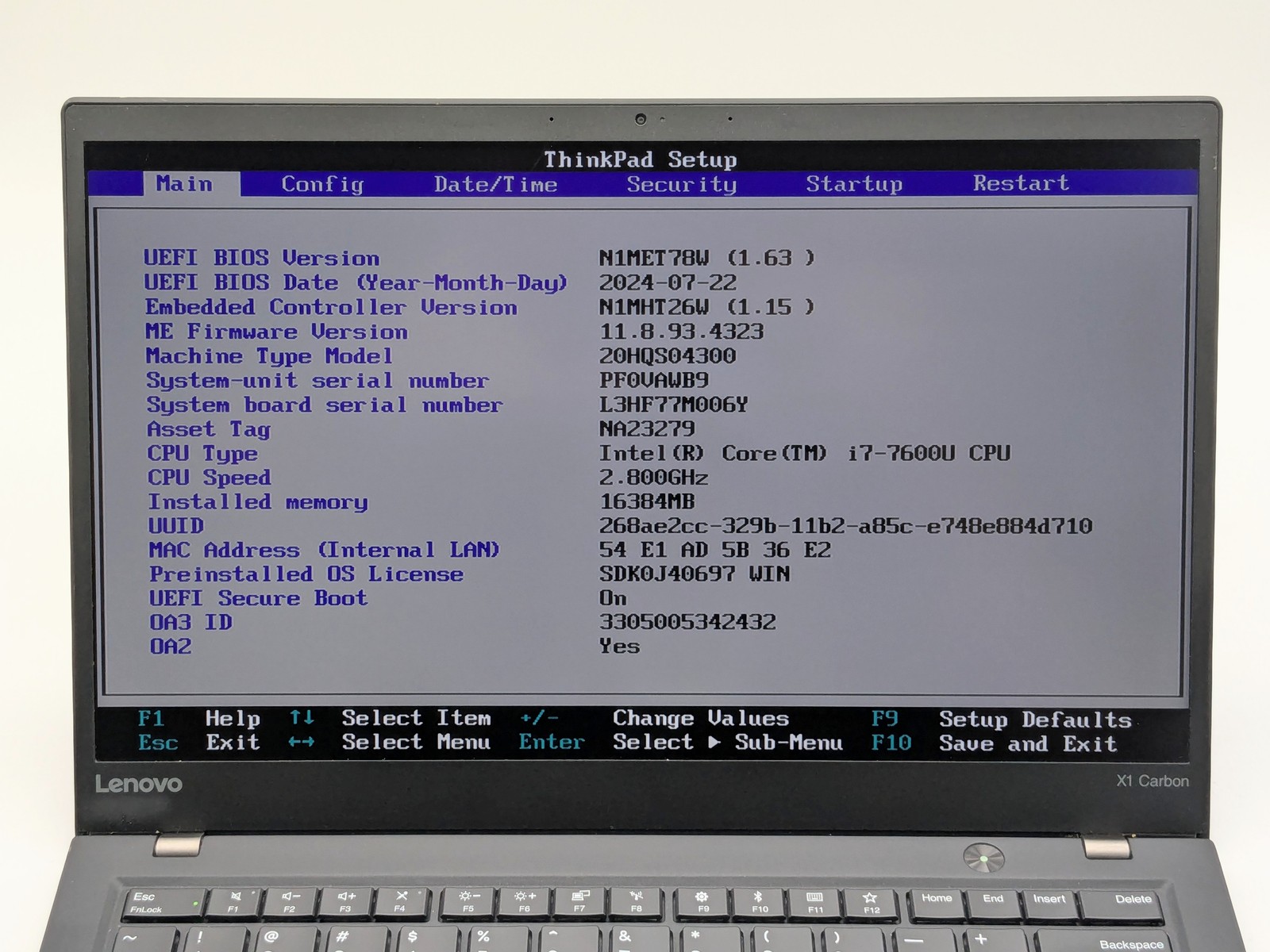
Task: Select Installed memory label
Action: click(258, 502)
